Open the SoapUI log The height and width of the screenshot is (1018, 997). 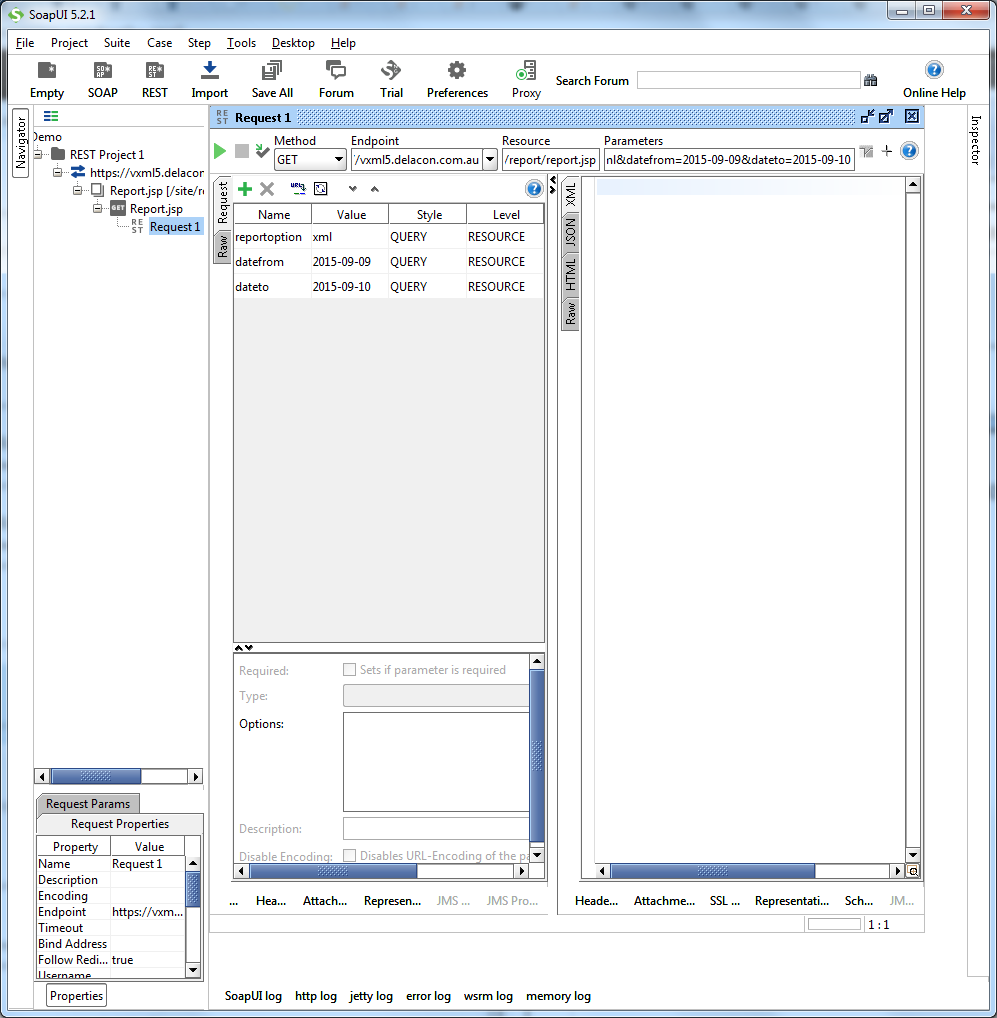click(253, 996)
